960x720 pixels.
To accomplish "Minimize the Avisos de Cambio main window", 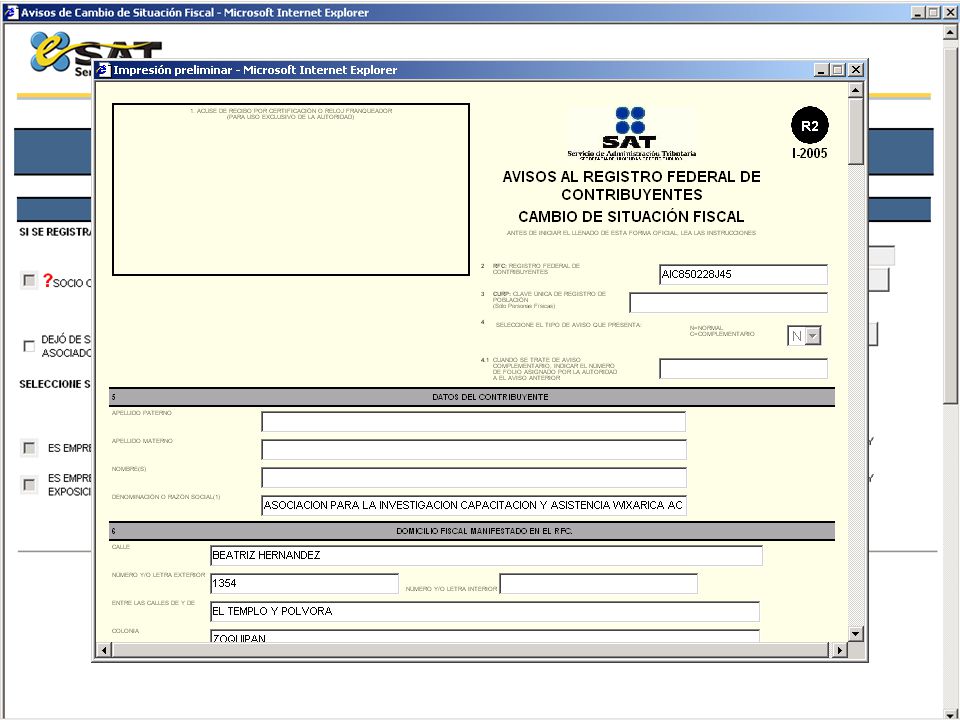I will tap(918, 12).
